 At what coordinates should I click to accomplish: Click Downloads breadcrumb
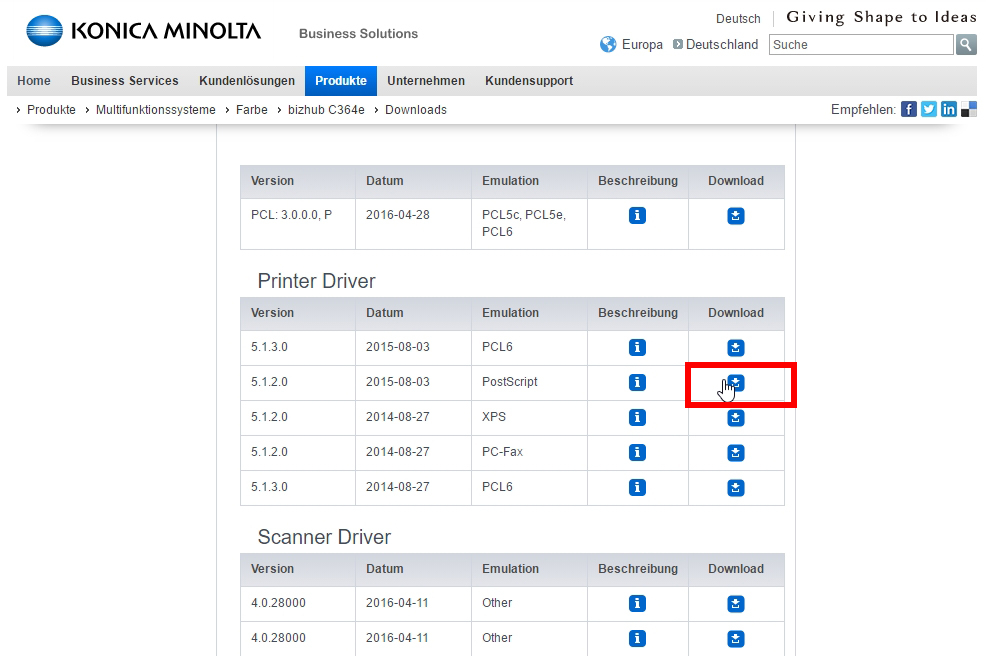(416, 109)
